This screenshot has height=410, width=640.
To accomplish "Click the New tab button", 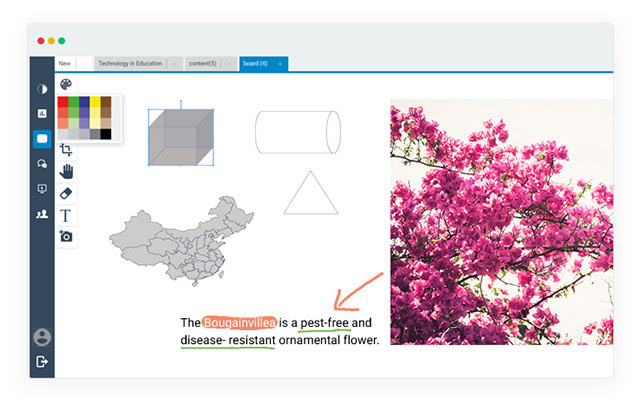I will pyautogui.click(x=65, y=64).
